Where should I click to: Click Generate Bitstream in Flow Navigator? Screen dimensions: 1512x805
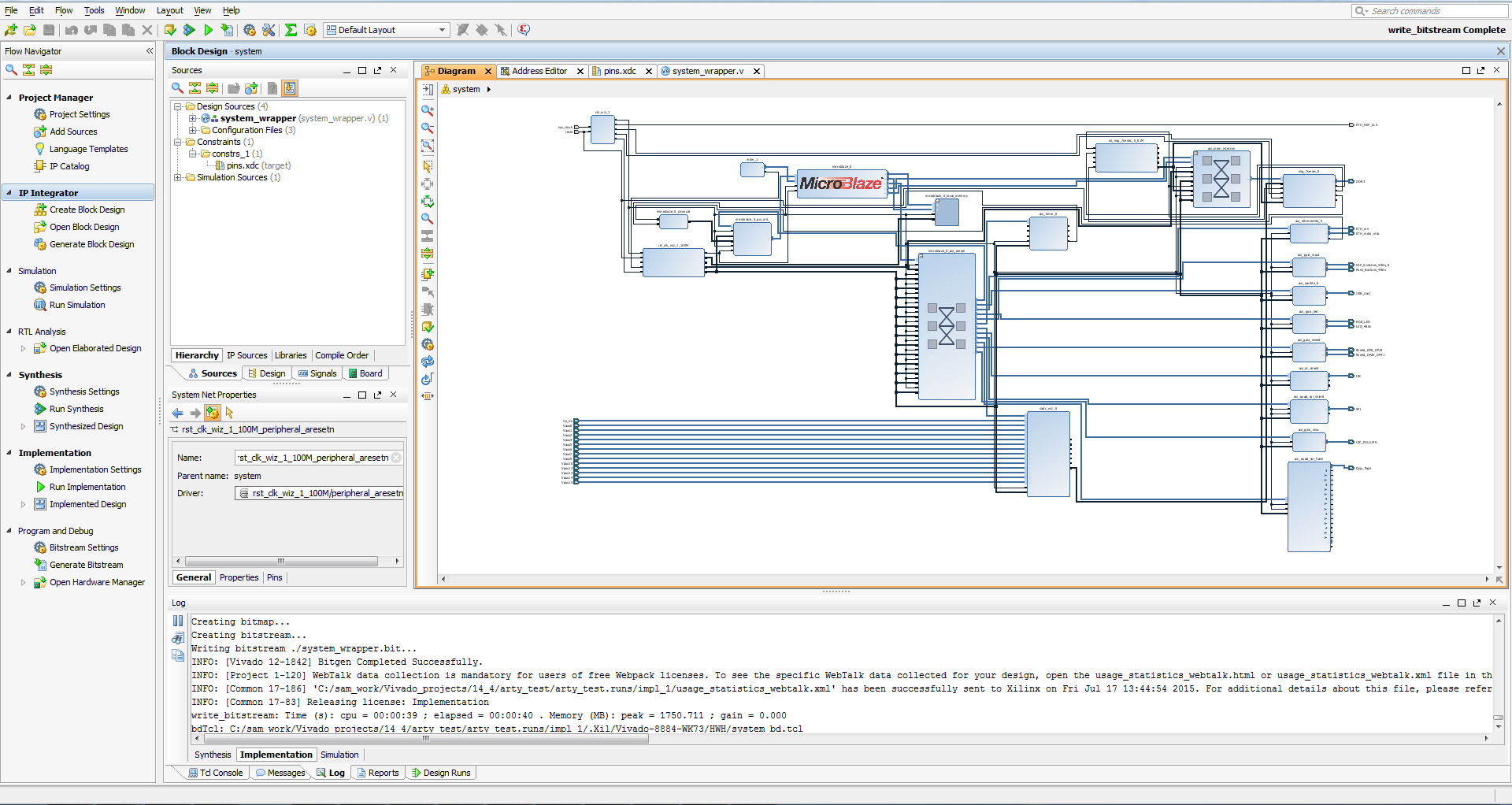click(86, 565)
